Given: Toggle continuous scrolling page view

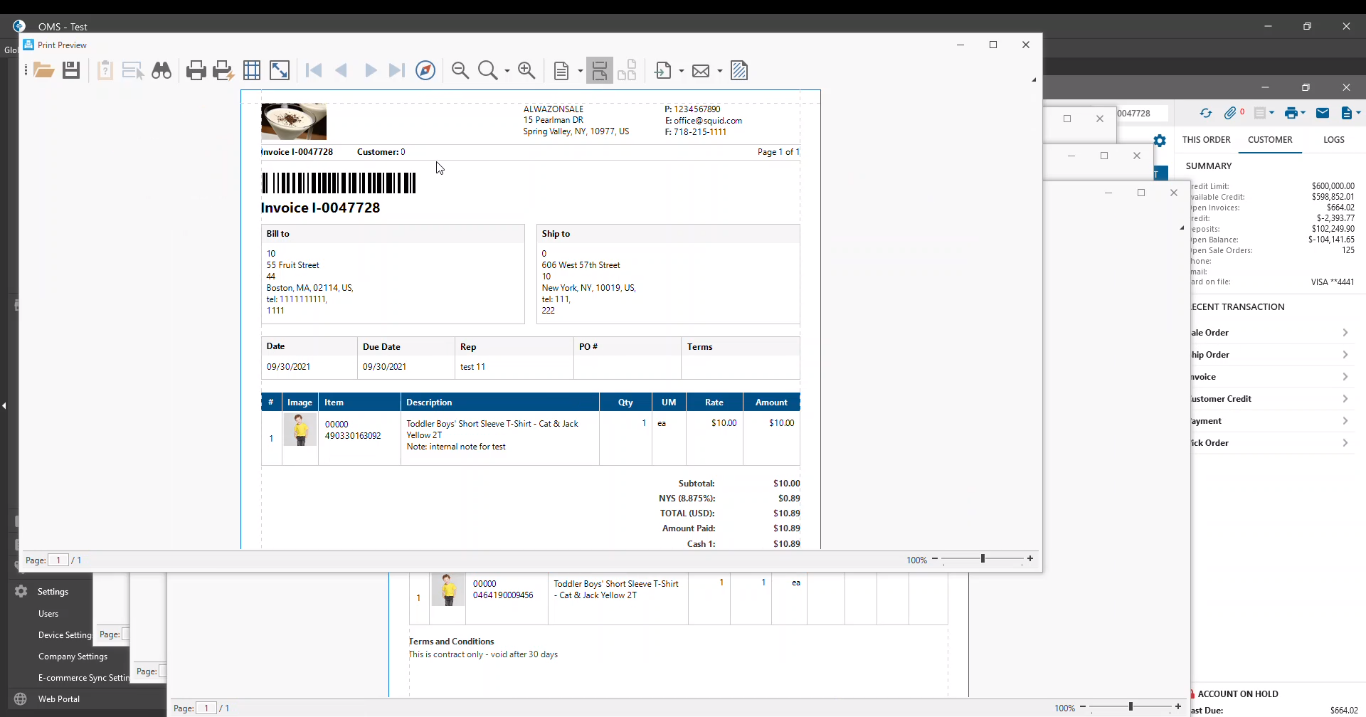Looking at the screenshot, I should [x=599, y=70].
